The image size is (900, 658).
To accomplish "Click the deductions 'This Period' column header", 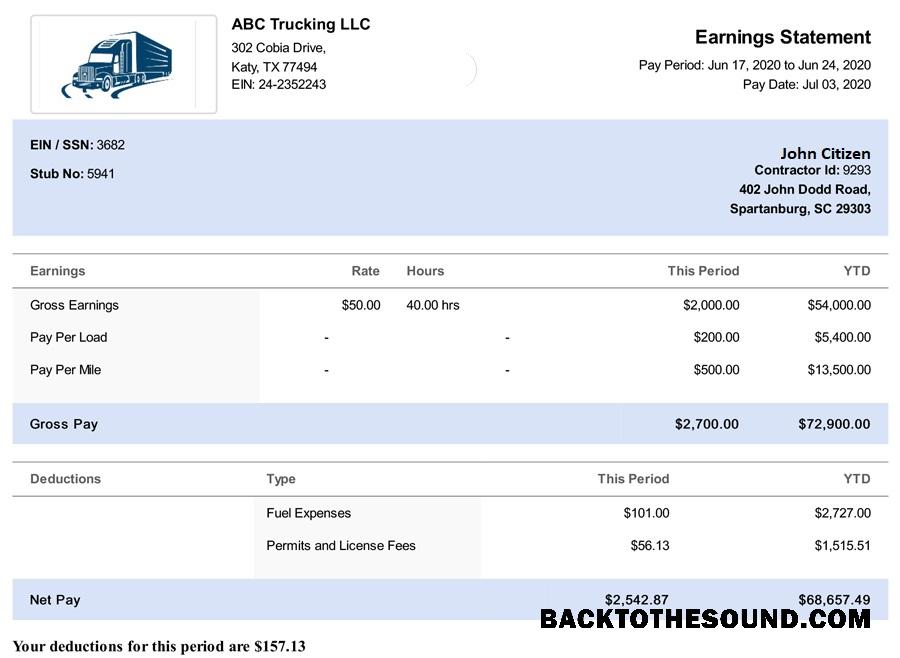I will click(633, 479).
